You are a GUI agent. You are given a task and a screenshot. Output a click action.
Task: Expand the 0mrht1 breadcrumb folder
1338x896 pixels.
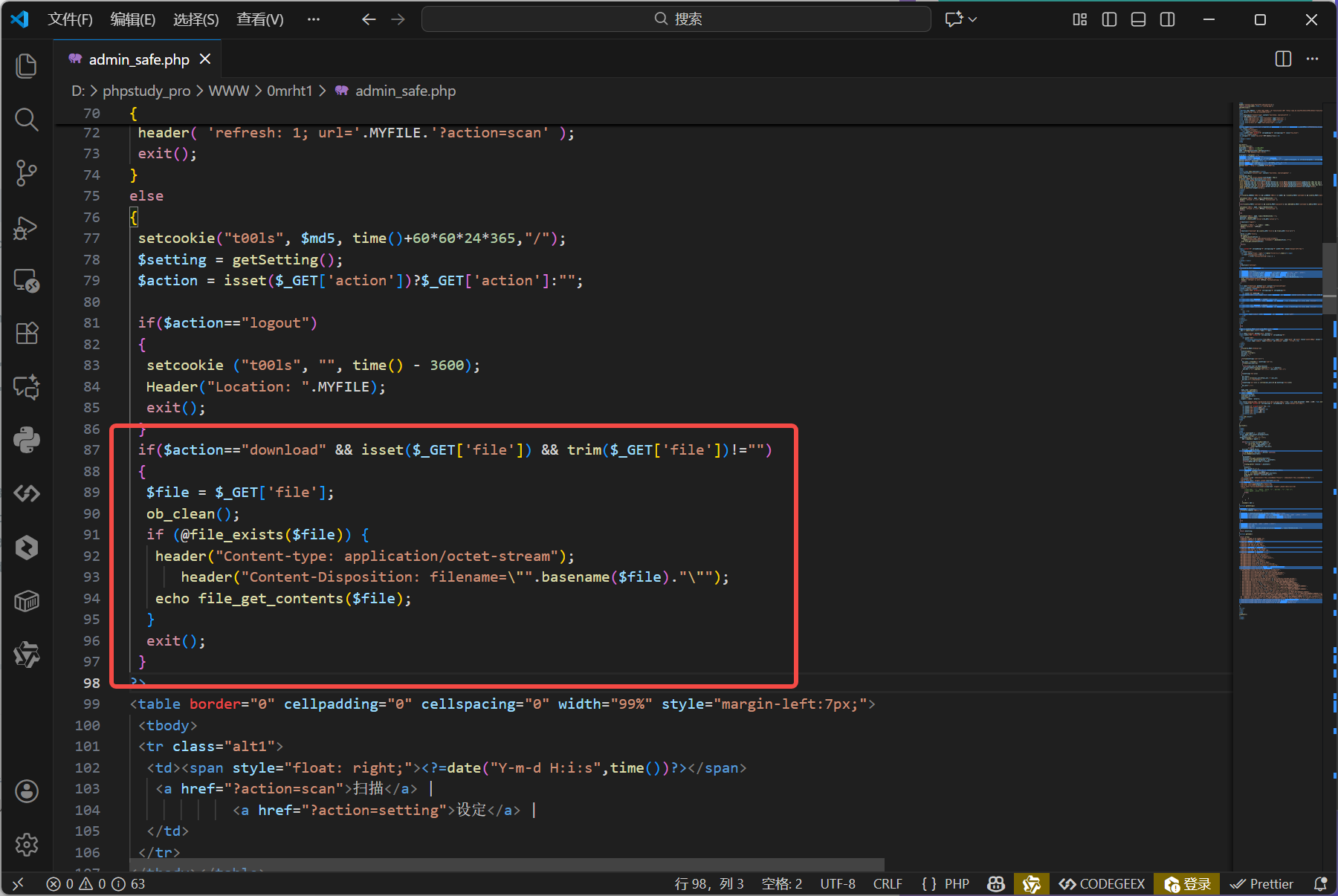pyautogui.click(x=289, y=91)
